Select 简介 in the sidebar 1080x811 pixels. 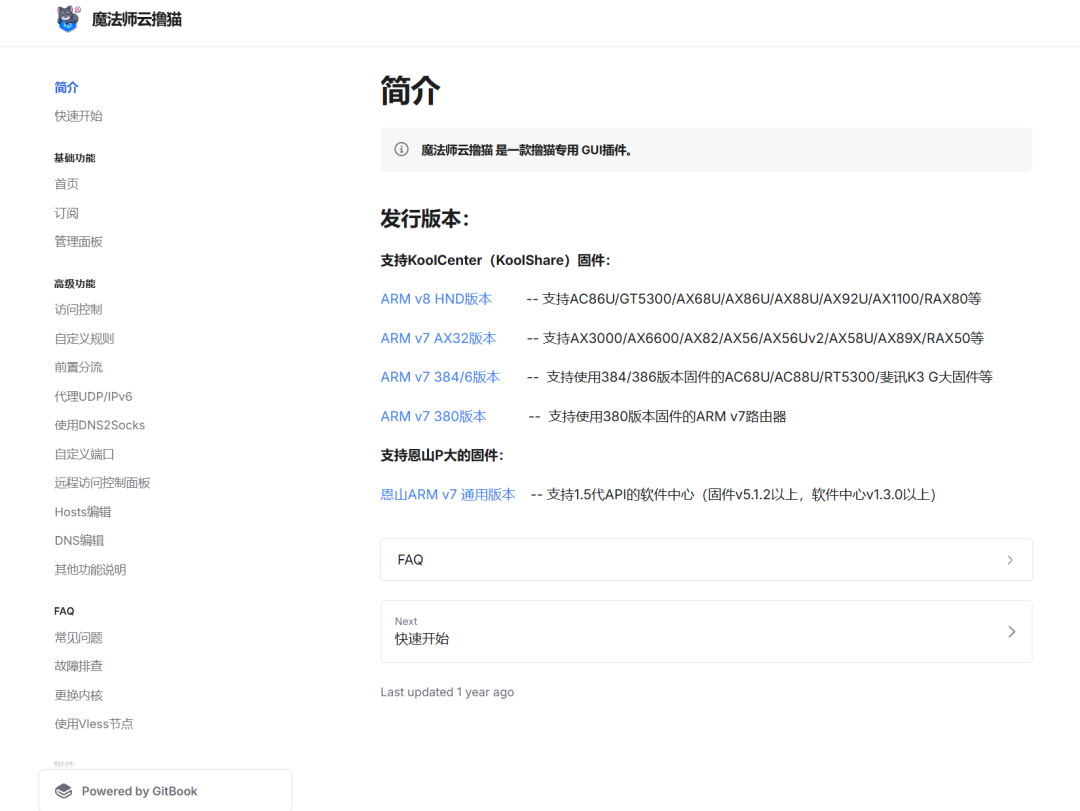[x=67, y=88]
